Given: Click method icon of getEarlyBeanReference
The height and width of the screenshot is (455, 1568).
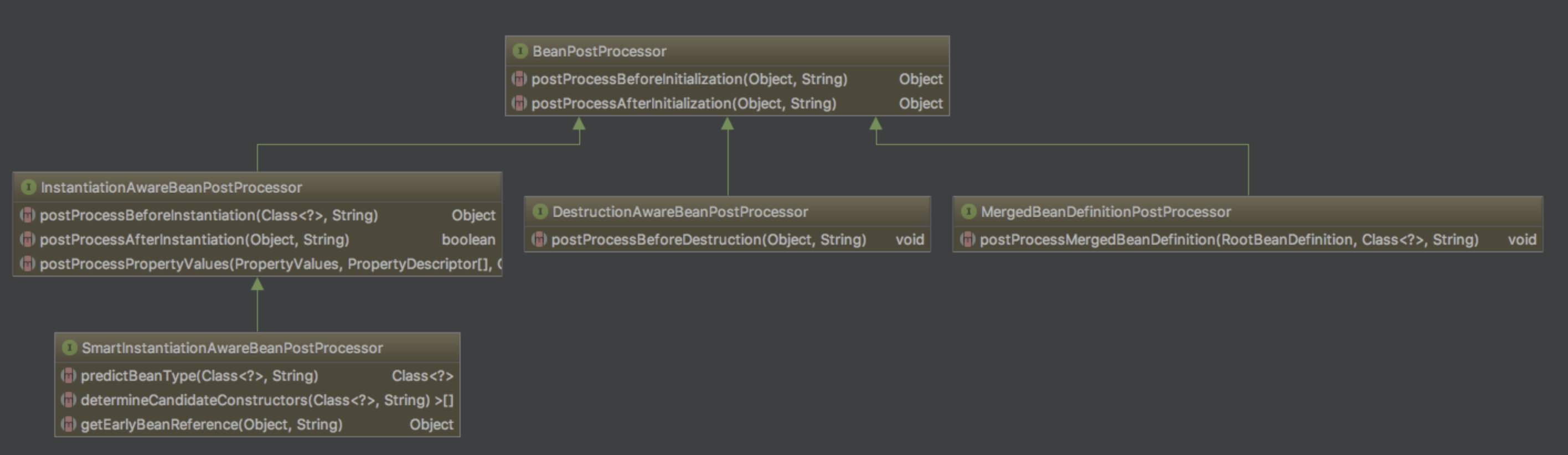Looking at the screenshot, I should [68, 425].
